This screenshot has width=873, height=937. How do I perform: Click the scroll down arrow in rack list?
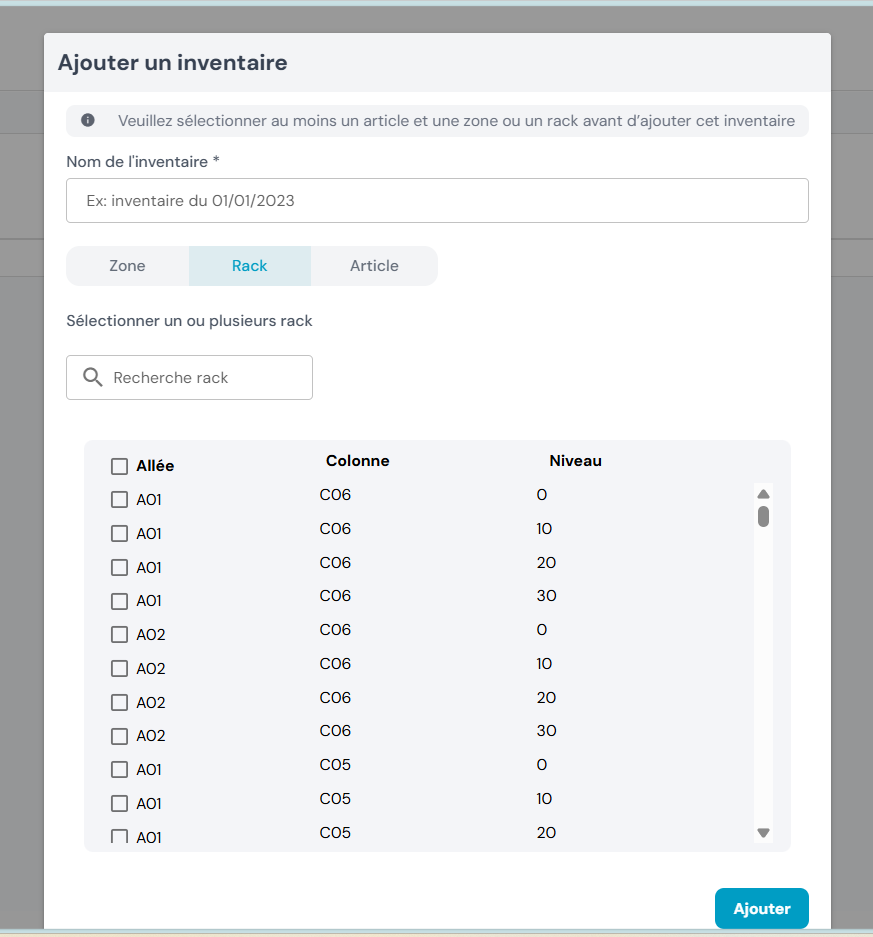[763, 832]
